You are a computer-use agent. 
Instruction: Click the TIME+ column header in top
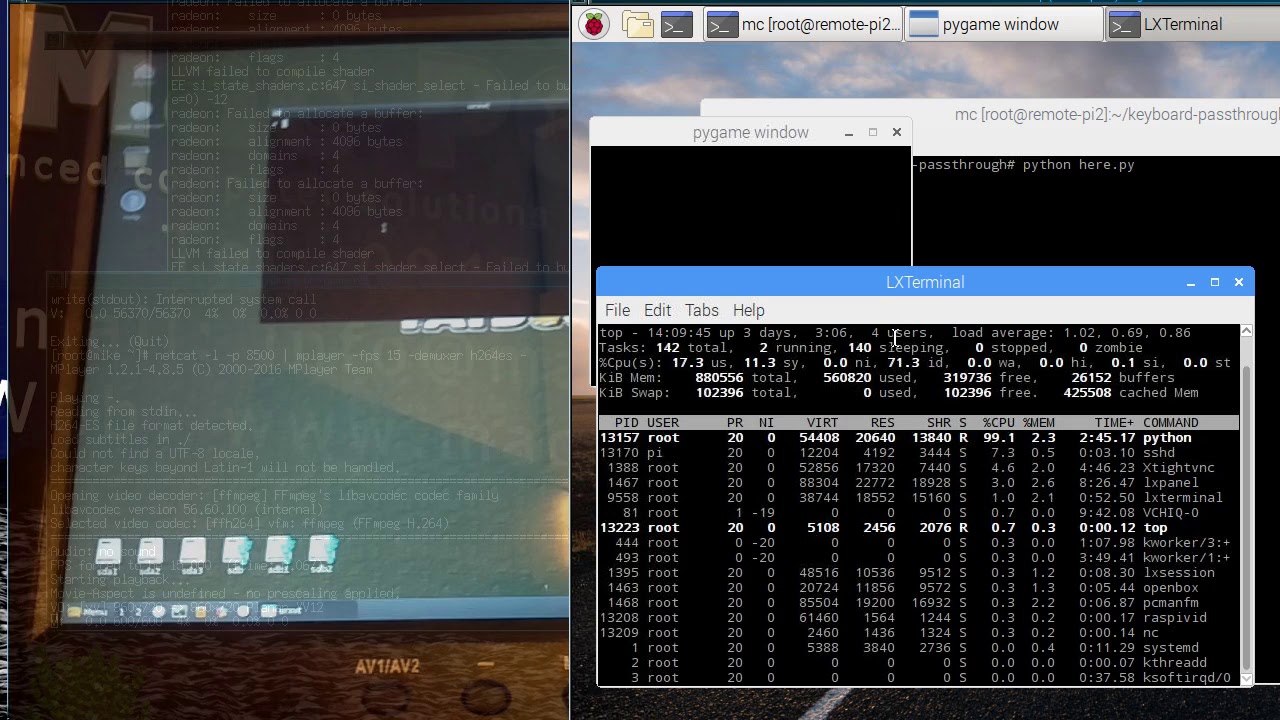[1115, 422]
